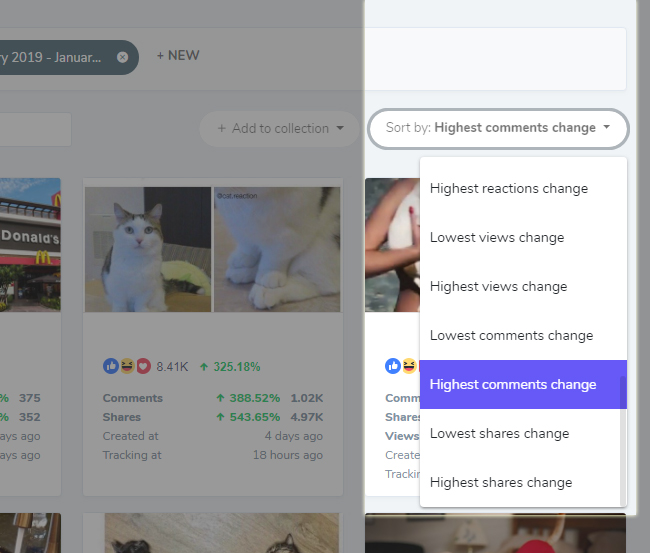Screen dimensions: 650x553
Task: Click the Sort by caret arrow
Action: point(606,127)
